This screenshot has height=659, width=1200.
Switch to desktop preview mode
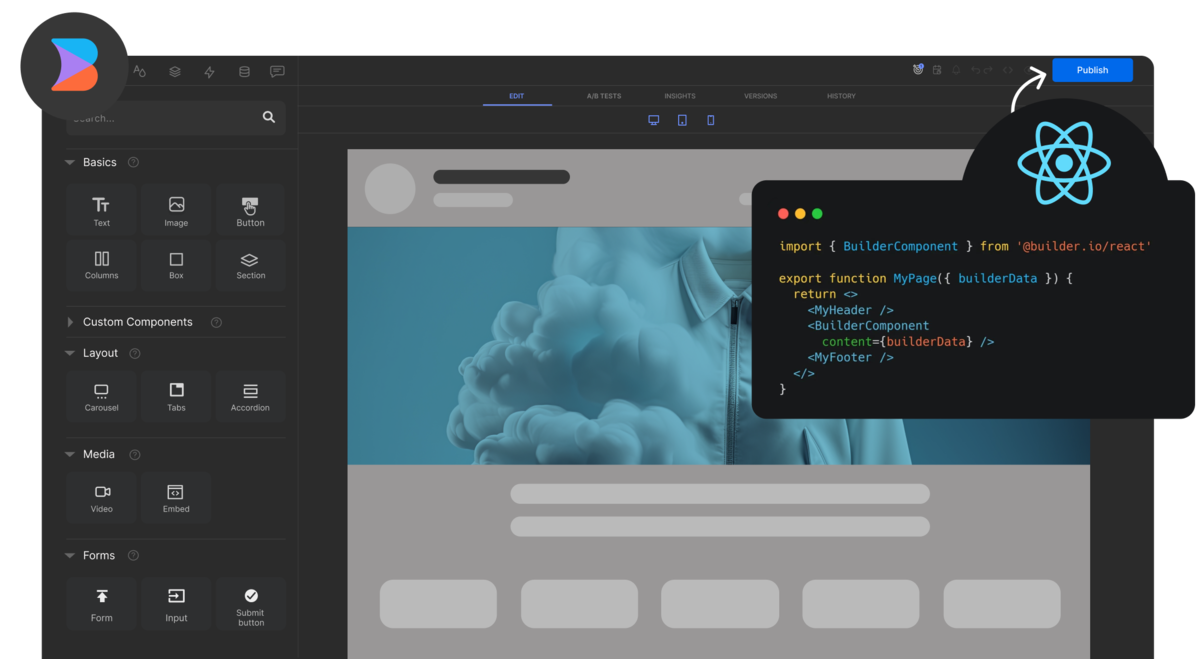[x=654, y=120]
